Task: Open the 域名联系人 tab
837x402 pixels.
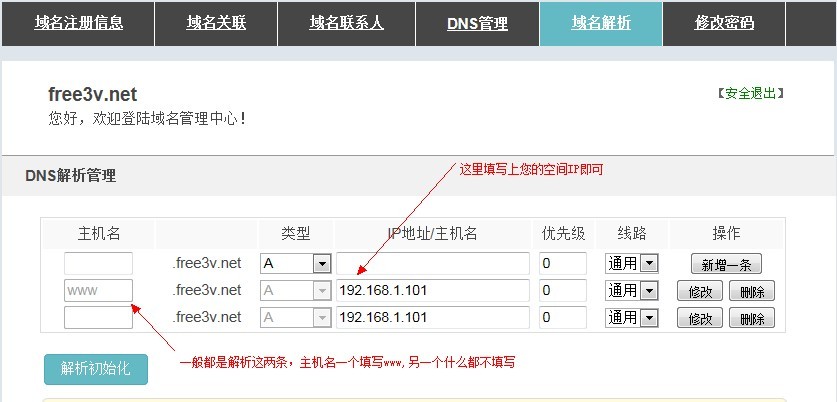Action: point(346,23)
